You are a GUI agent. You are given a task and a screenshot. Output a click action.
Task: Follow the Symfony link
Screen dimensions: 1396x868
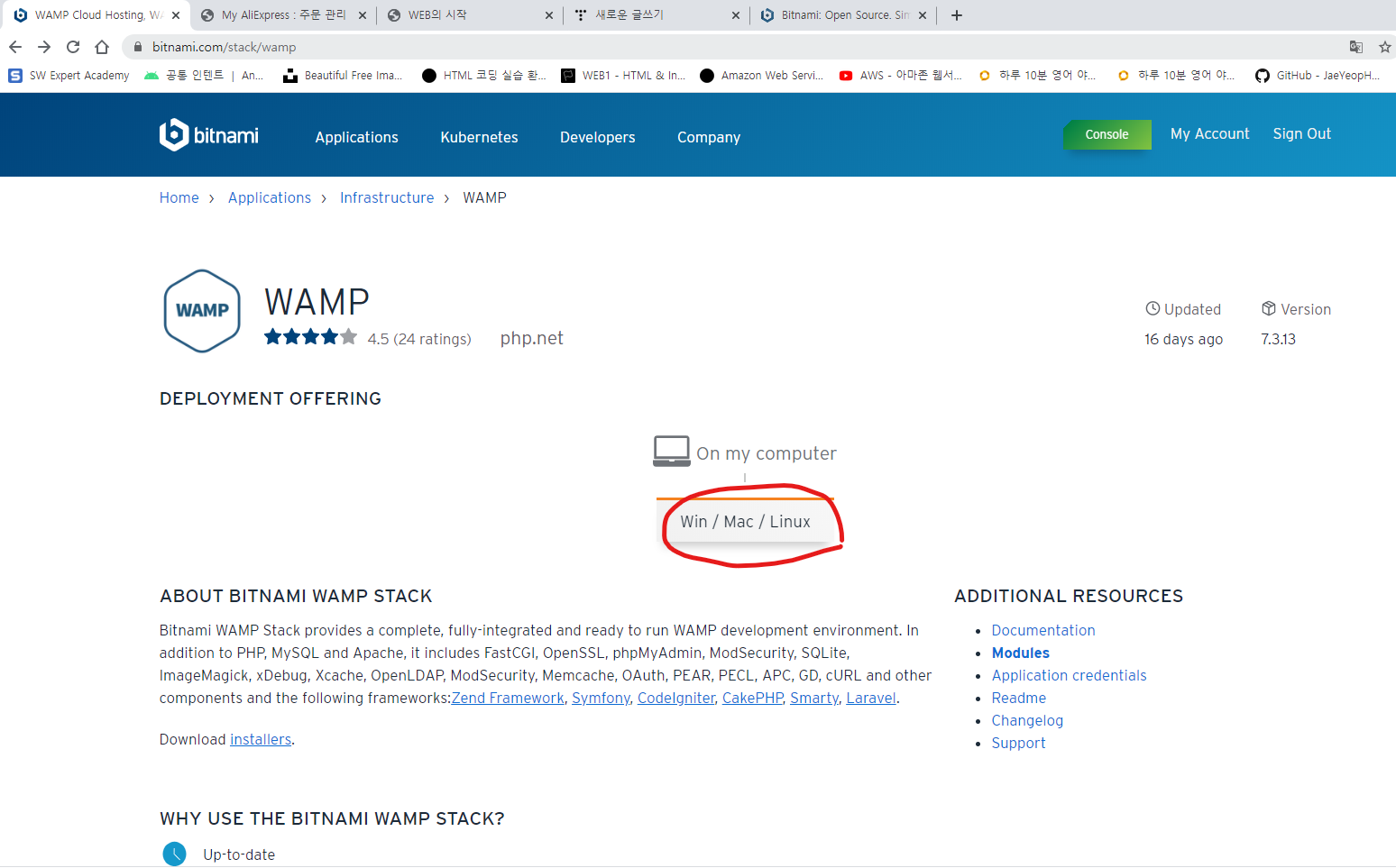tap(601, 698)
